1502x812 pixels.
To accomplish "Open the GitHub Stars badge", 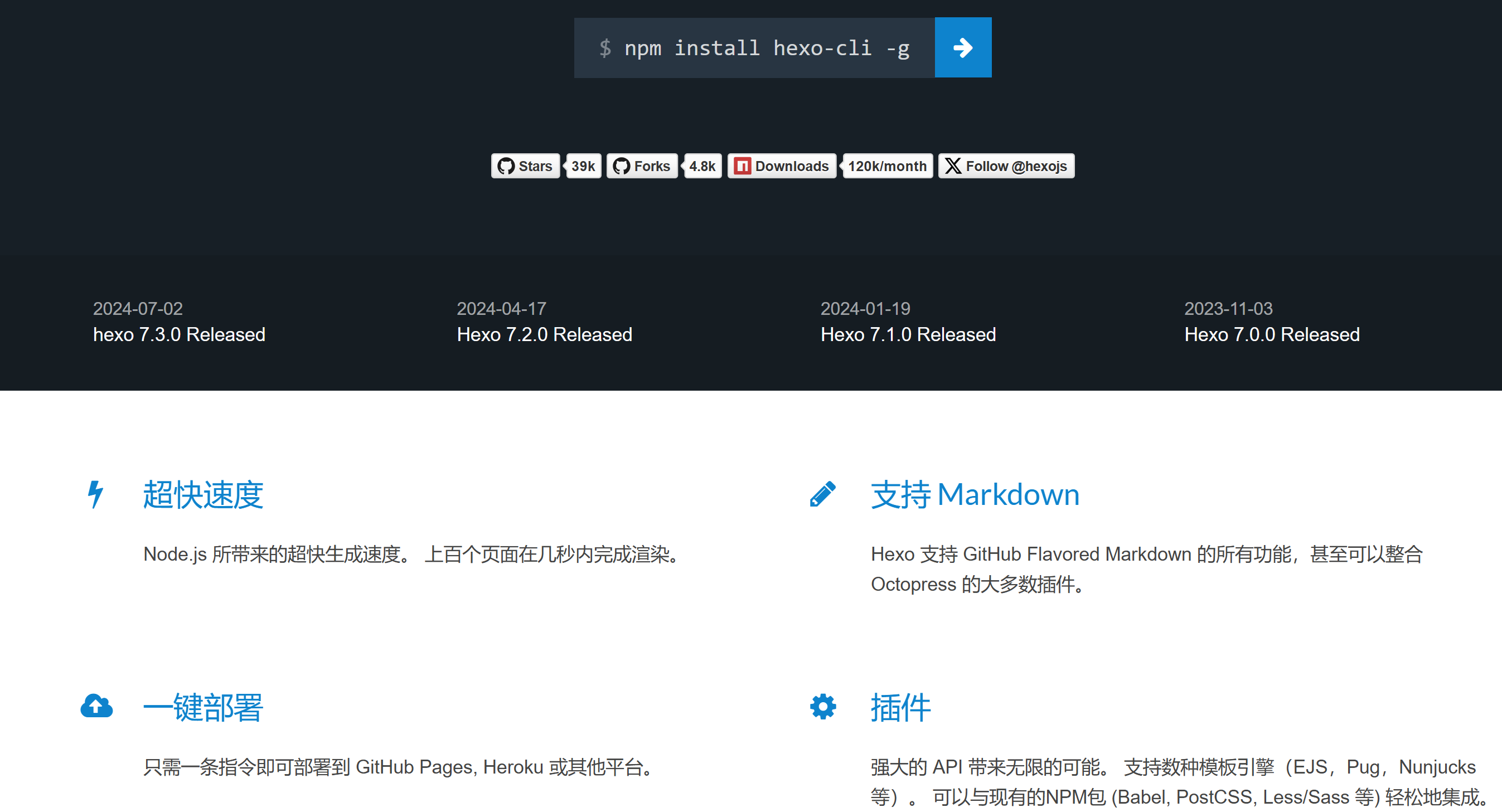I will [525, 166].
